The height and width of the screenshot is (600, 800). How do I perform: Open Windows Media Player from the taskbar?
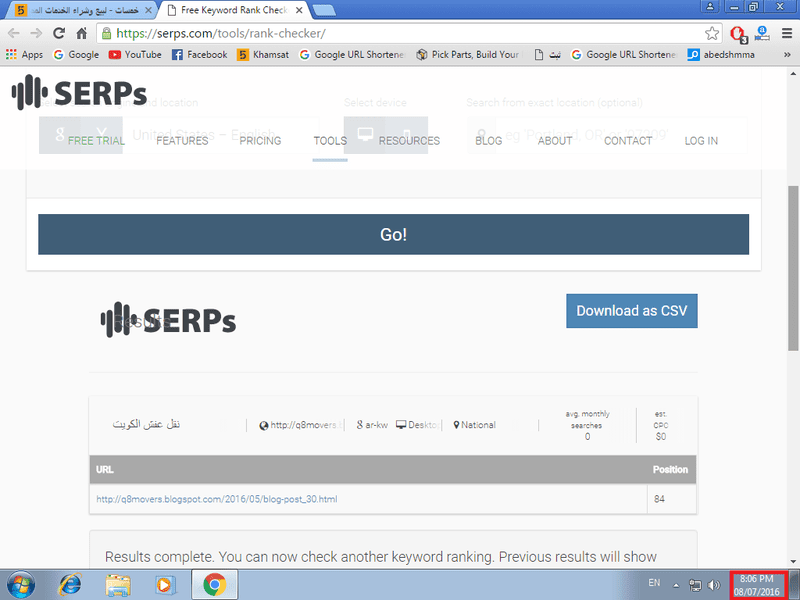(x=165, y=585)
